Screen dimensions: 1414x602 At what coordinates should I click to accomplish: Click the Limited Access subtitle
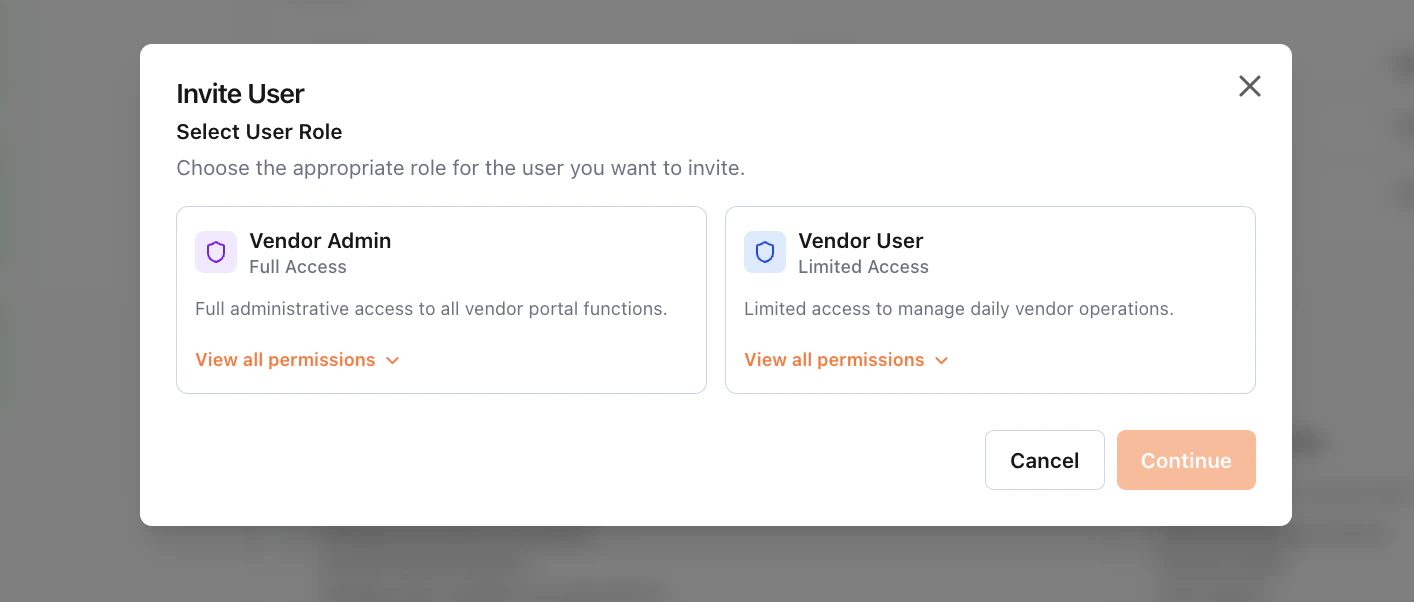point(863,267)
